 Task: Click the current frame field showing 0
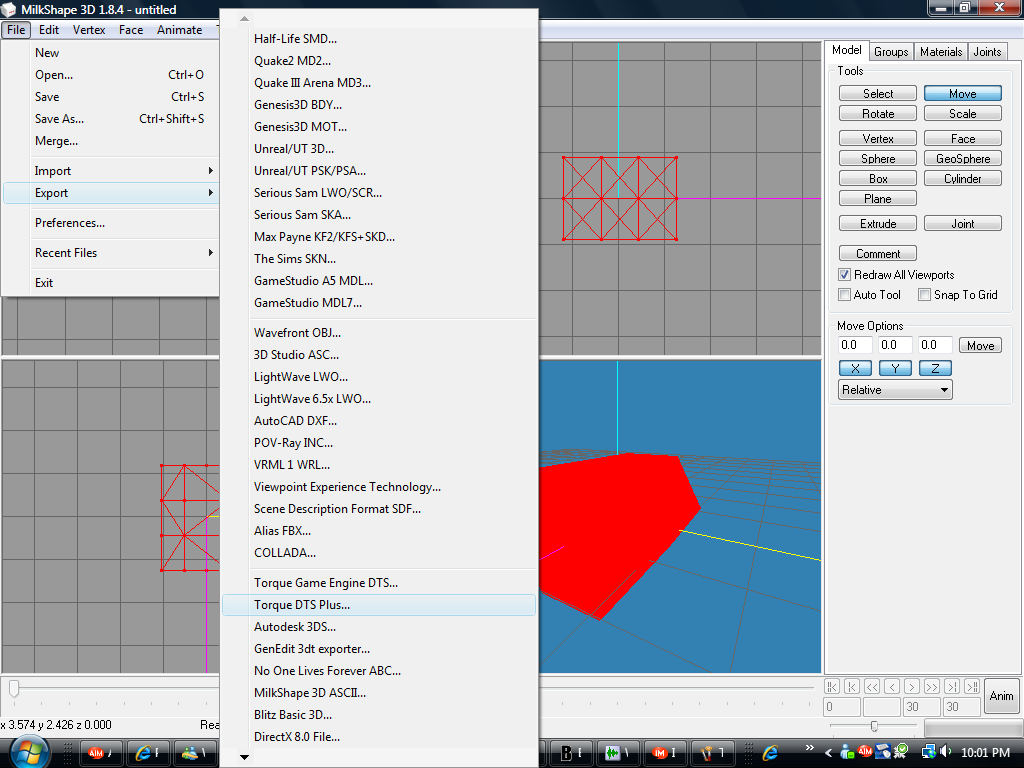click(x=842, y=707)
